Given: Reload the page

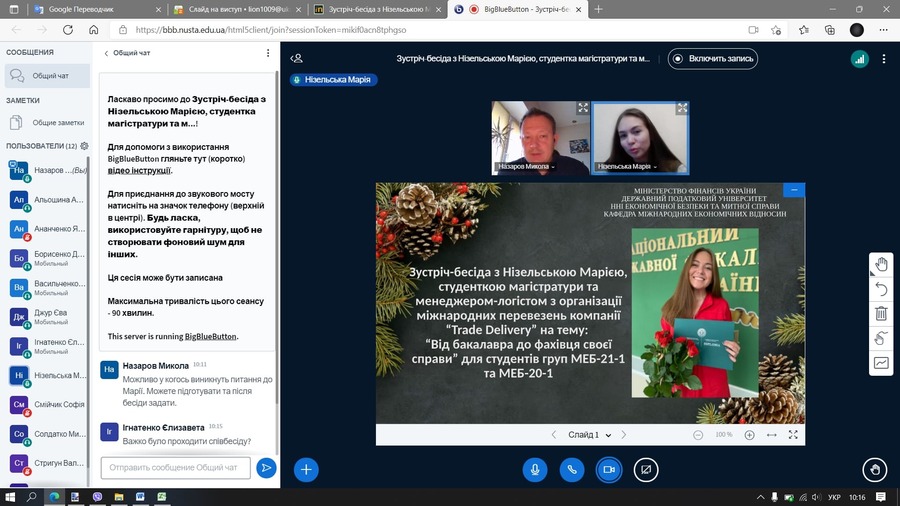Looking at the screenshot, I should coord(68,30).
